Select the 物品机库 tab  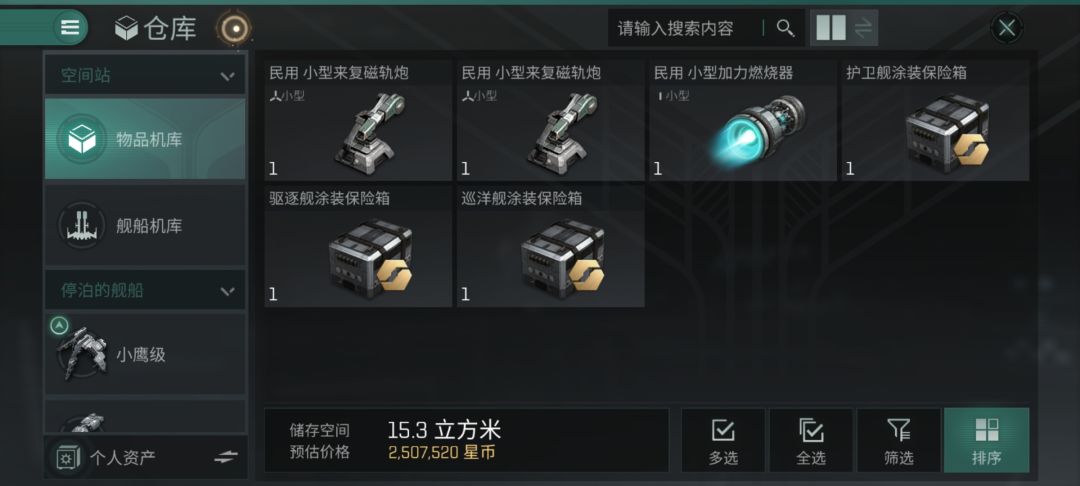[x=145, y=139]
